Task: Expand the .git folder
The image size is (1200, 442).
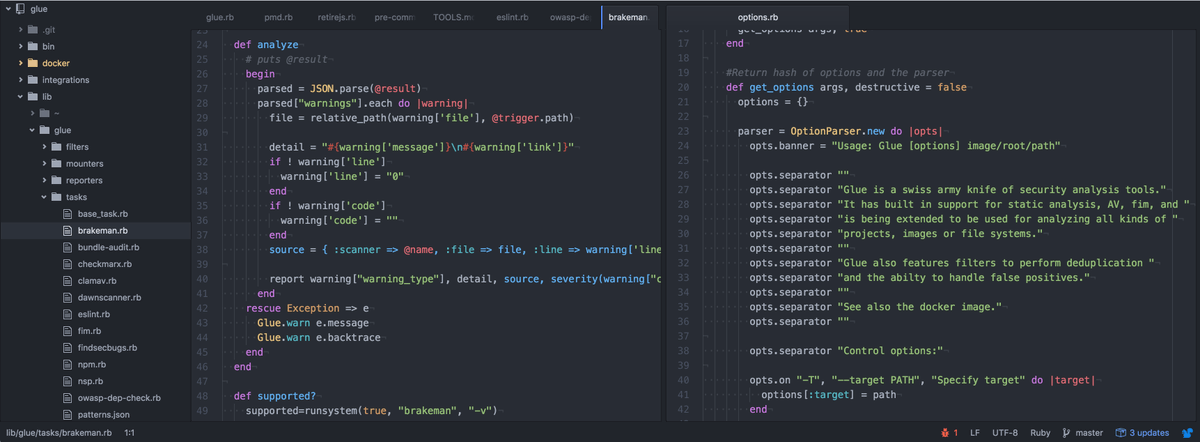Action: coord(20,30)
